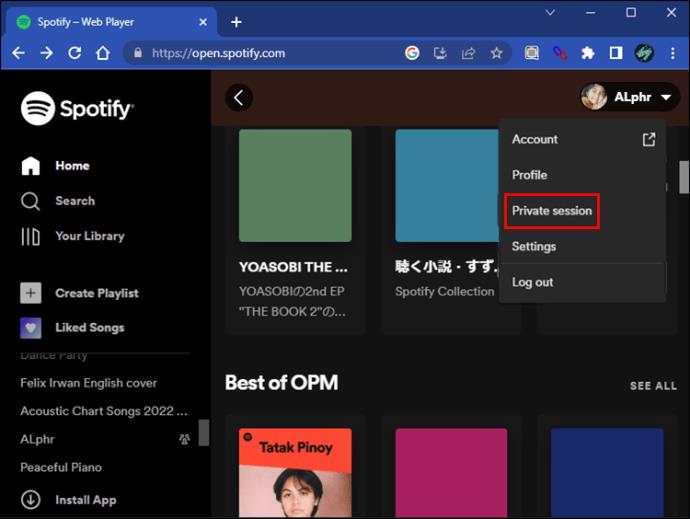
Task: Open the magenta playlist cover
Action: (451, 473)
